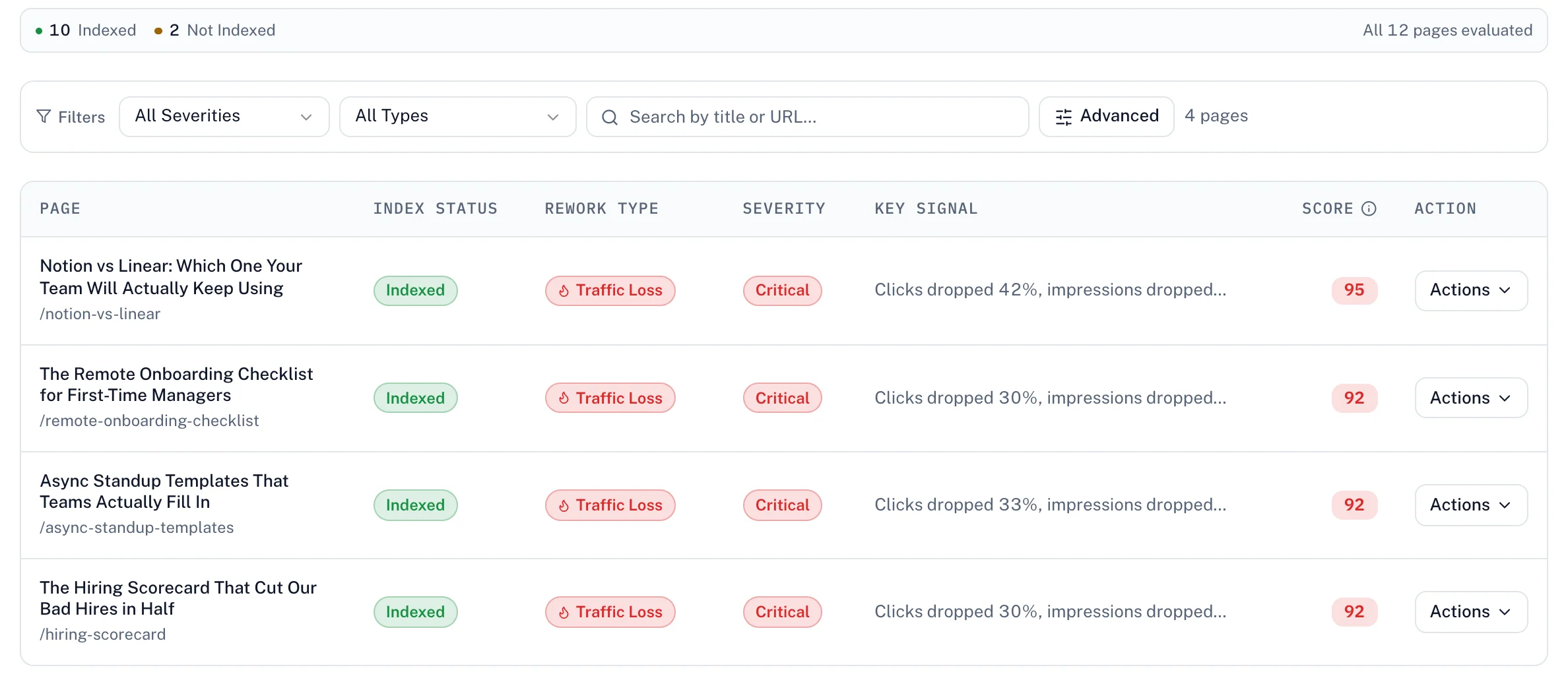Click the Score info icon
The width and height of the screenshot is (1568, 678).
[x=1369, y=208]
